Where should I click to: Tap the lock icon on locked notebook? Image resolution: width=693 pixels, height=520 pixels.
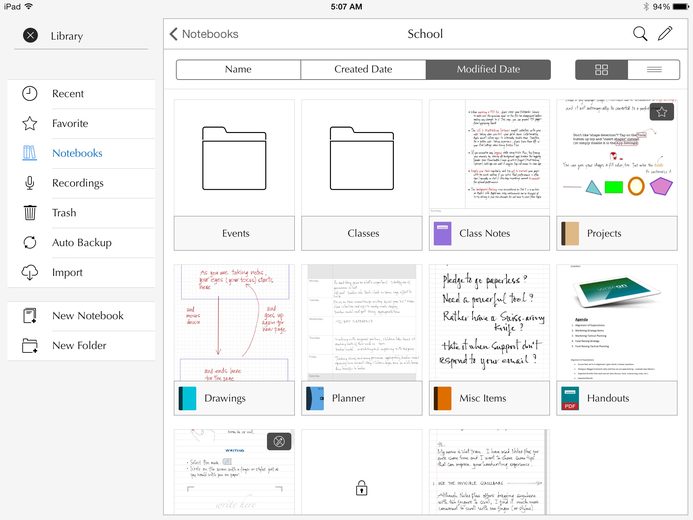pos(362,488)
